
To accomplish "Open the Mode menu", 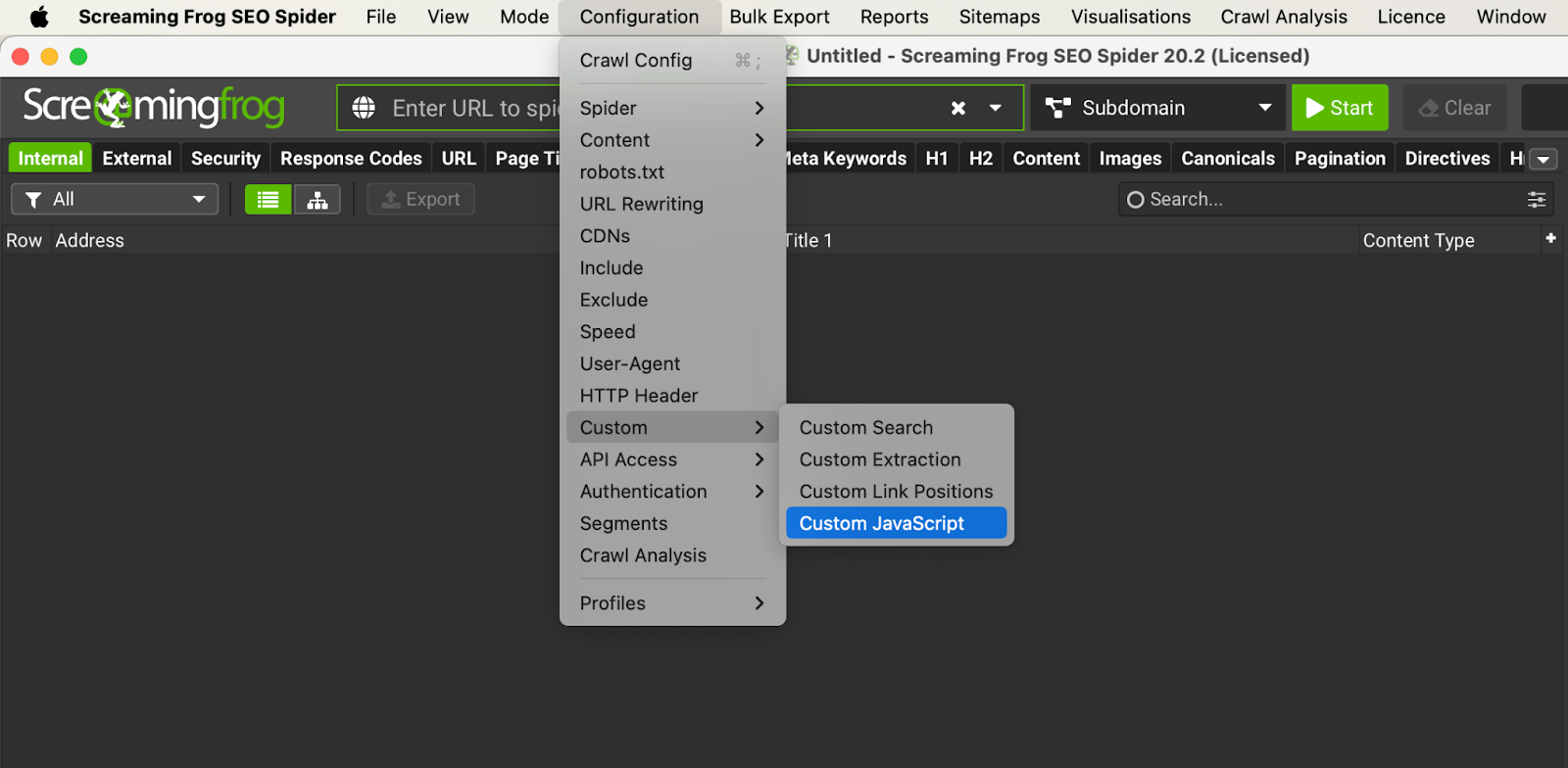I will tap(524, 17).
